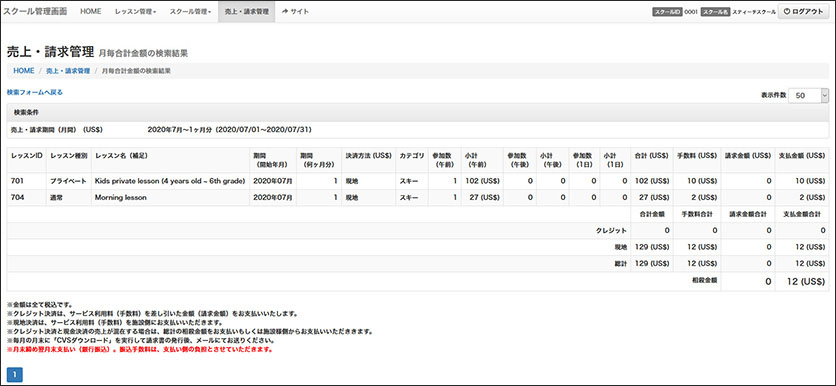
Task: Click the 102 (US$) total in row 701
Action: click(652, 181)
